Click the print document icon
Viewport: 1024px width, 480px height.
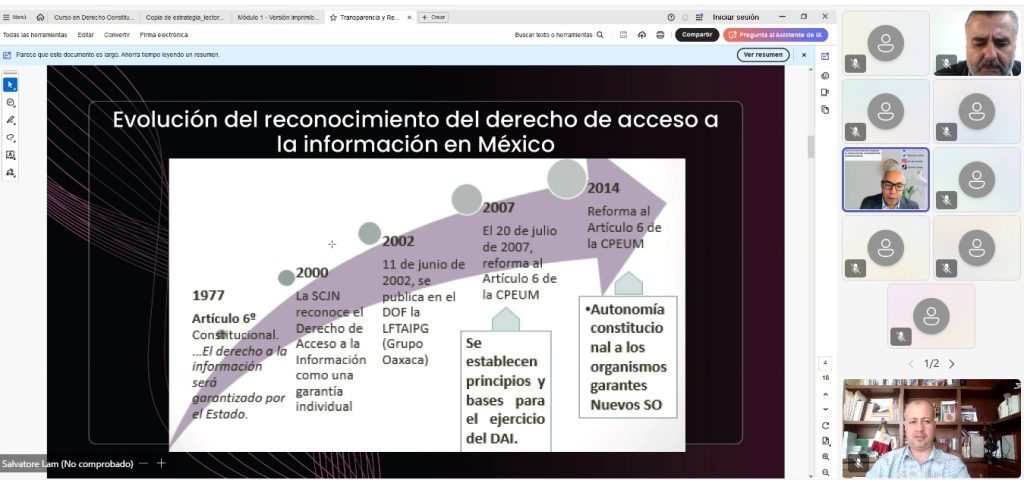[660, 34]
